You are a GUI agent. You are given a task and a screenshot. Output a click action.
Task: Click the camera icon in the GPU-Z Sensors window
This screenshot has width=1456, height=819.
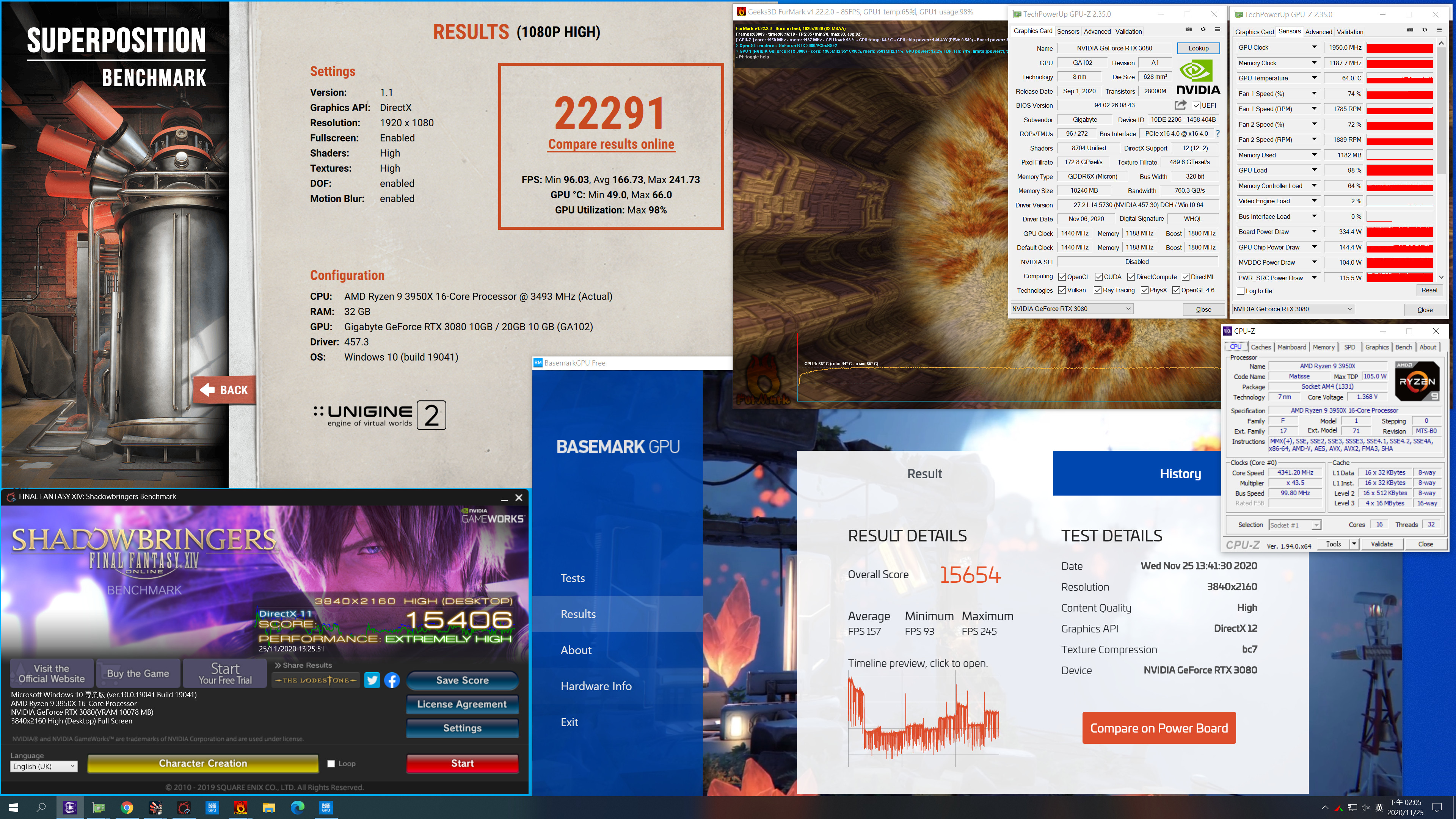[x=1410, y=30]
